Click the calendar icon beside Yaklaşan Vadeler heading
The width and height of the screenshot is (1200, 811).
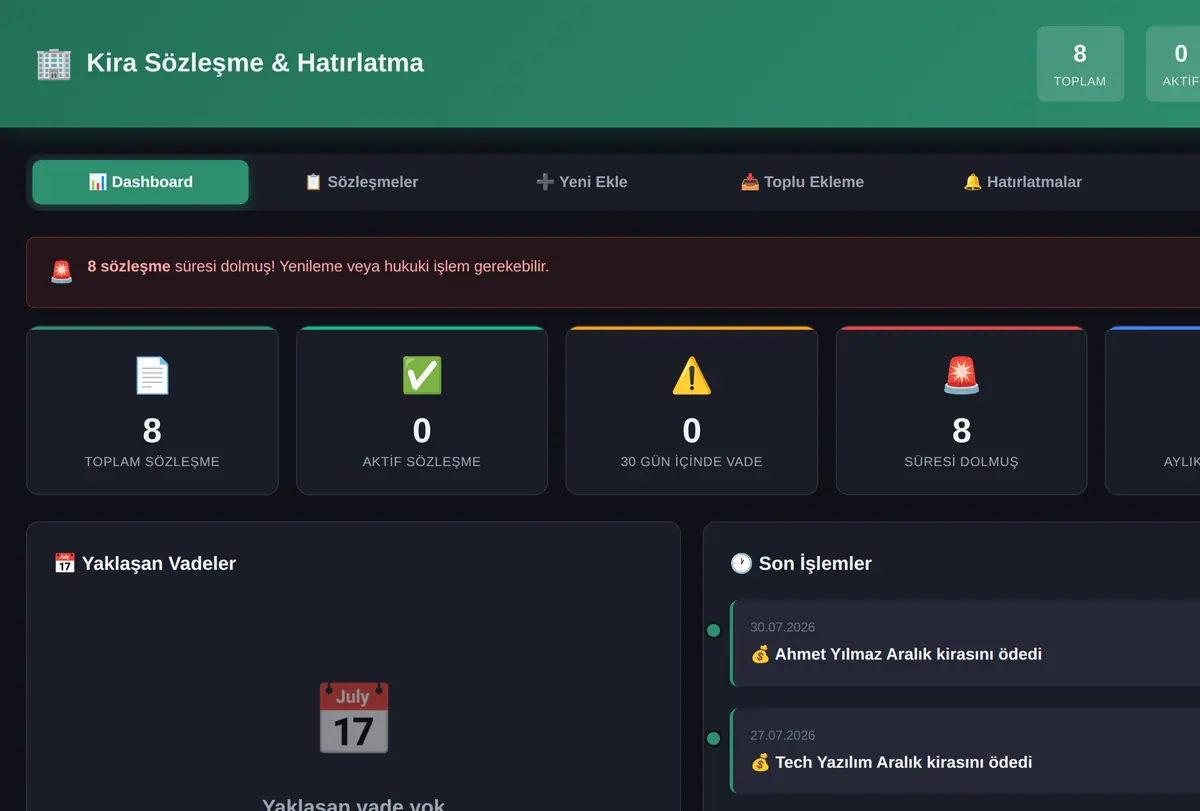(64, 563)
